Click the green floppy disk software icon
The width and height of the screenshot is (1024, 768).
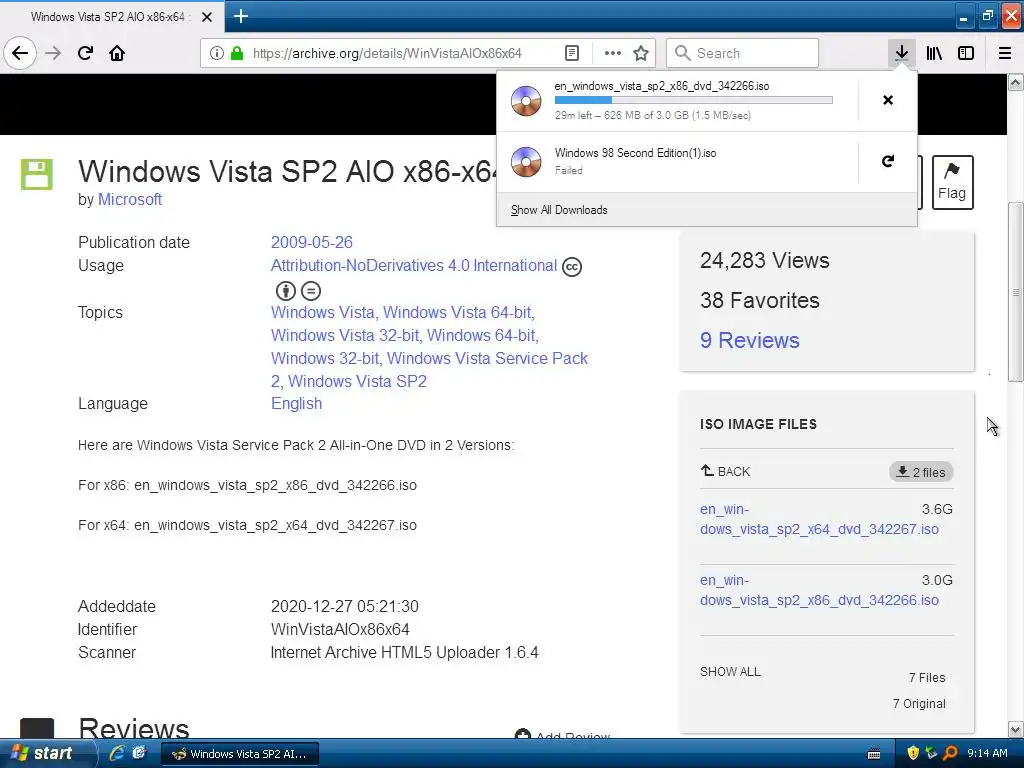click(37, 174)
